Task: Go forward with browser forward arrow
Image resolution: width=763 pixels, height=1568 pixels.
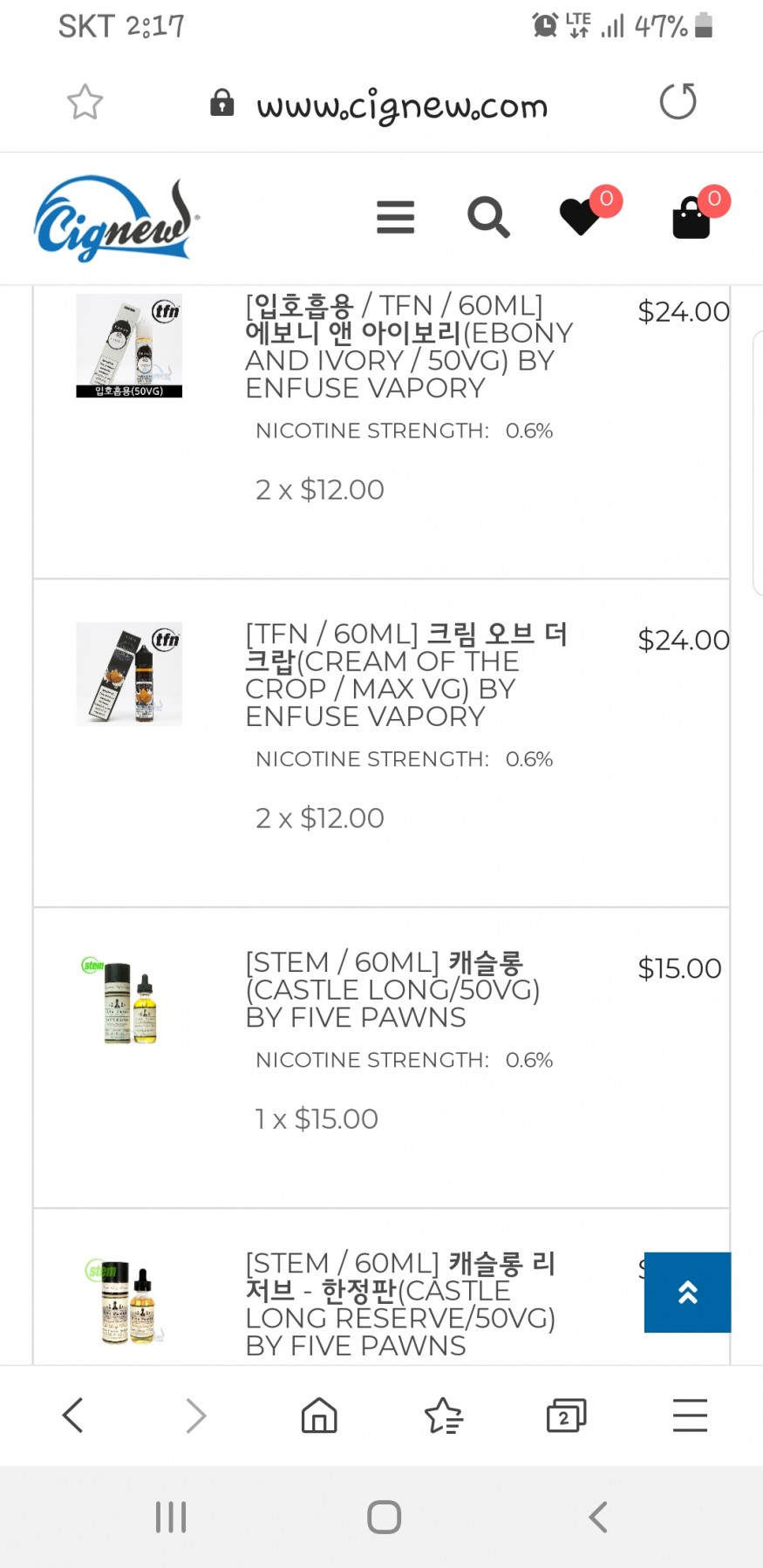Action: point(196,1415)
